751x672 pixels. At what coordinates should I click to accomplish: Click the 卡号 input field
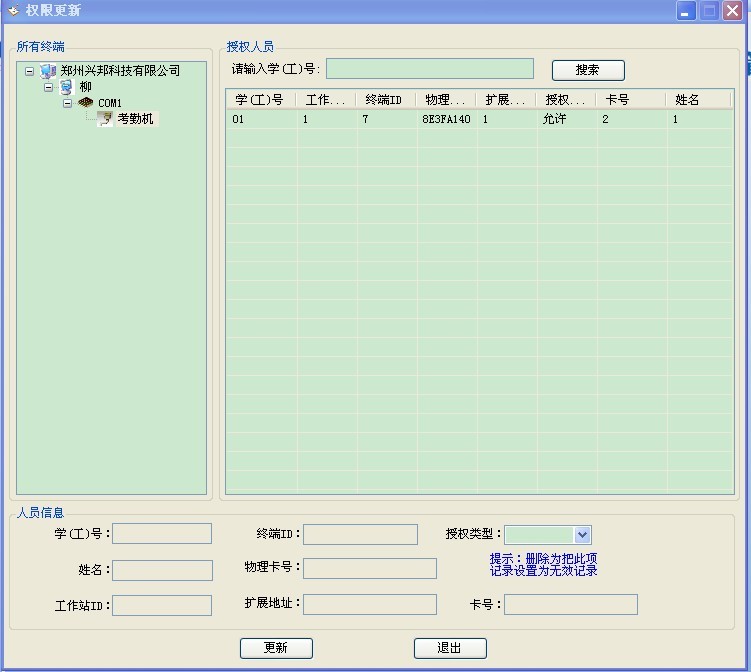571,604
